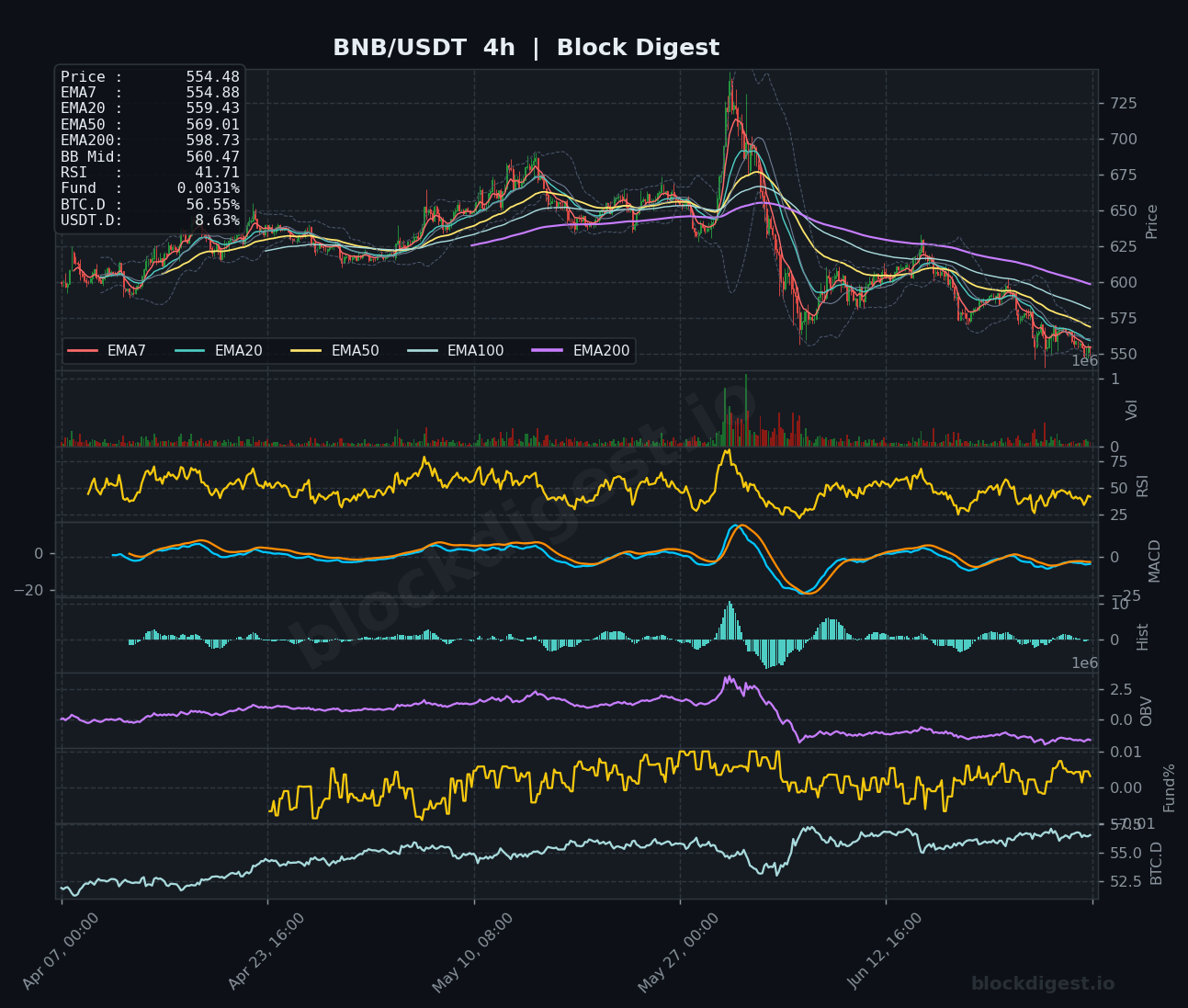Click the vertical Price axis label
Image resolution: width=1188 pixels, height=1008 pixels.
point(1151,221)
